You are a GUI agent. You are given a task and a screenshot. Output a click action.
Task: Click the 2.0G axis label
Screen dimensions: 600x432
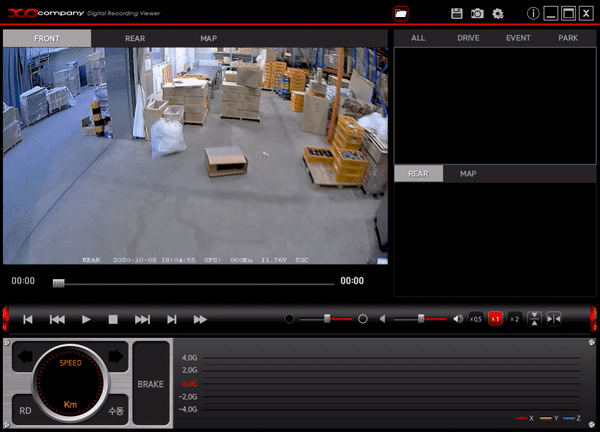[189, 370]
